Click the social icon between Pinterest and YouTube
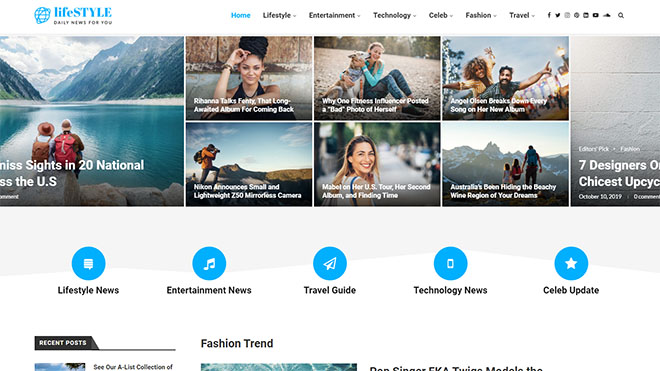Screen dimensions: 660x371 click(586, 15)
